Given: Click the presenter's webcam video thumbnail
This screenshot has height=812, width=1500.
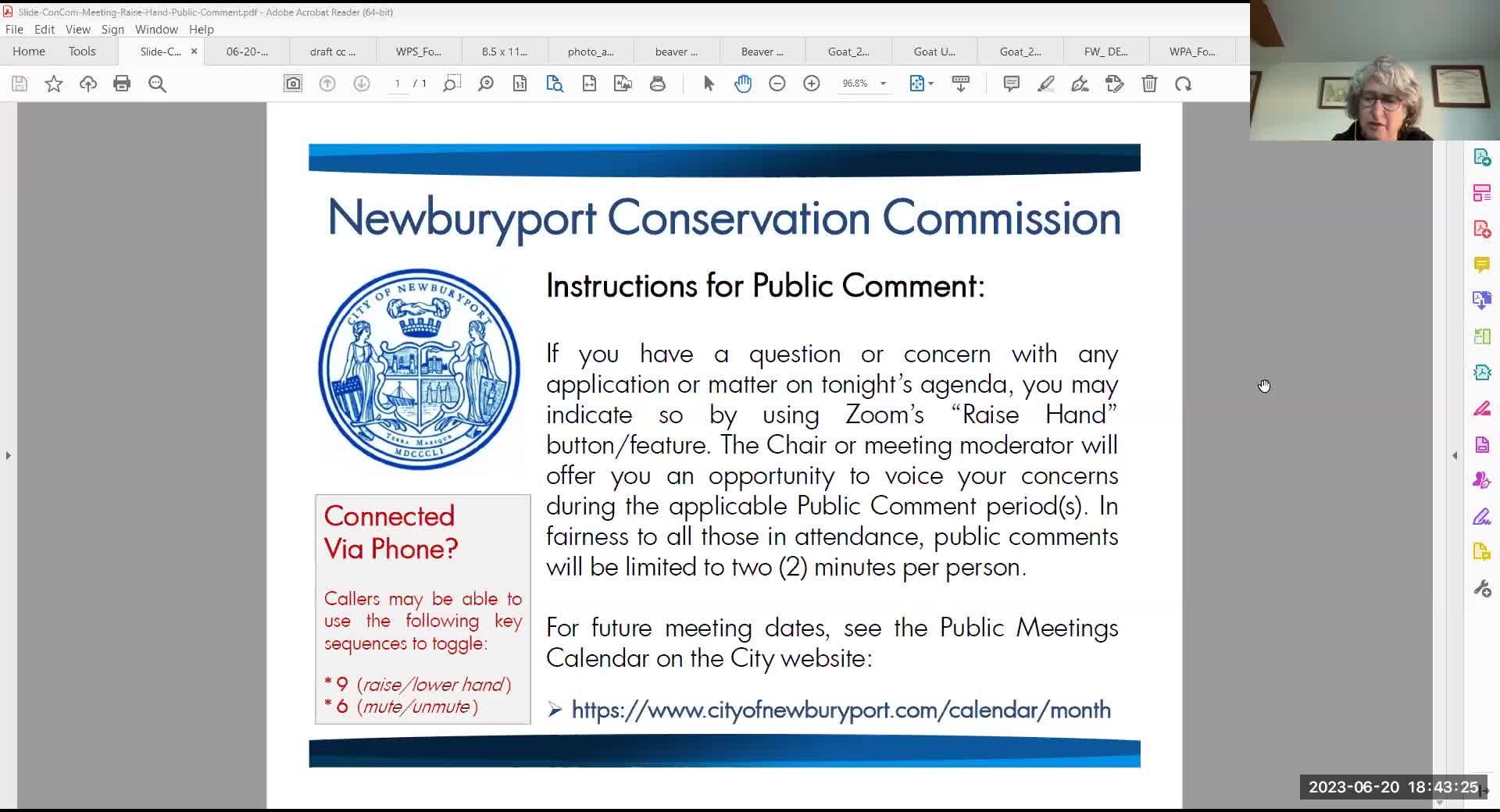Looking at the screenshot, I should point(1375,70).
